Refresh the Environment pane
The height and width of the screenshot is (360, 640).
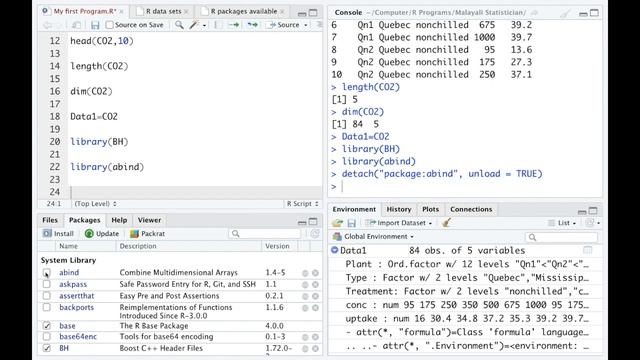pos(589,223)
